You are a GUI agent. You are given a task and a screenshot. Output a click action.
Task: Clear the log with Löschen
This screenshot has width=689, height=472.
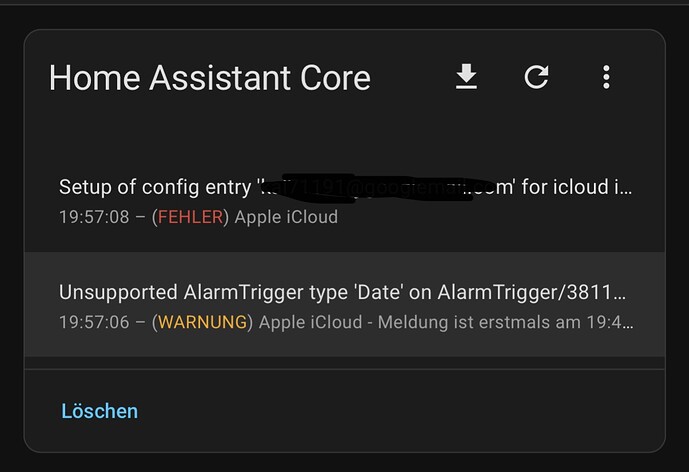tap(99, 411)
